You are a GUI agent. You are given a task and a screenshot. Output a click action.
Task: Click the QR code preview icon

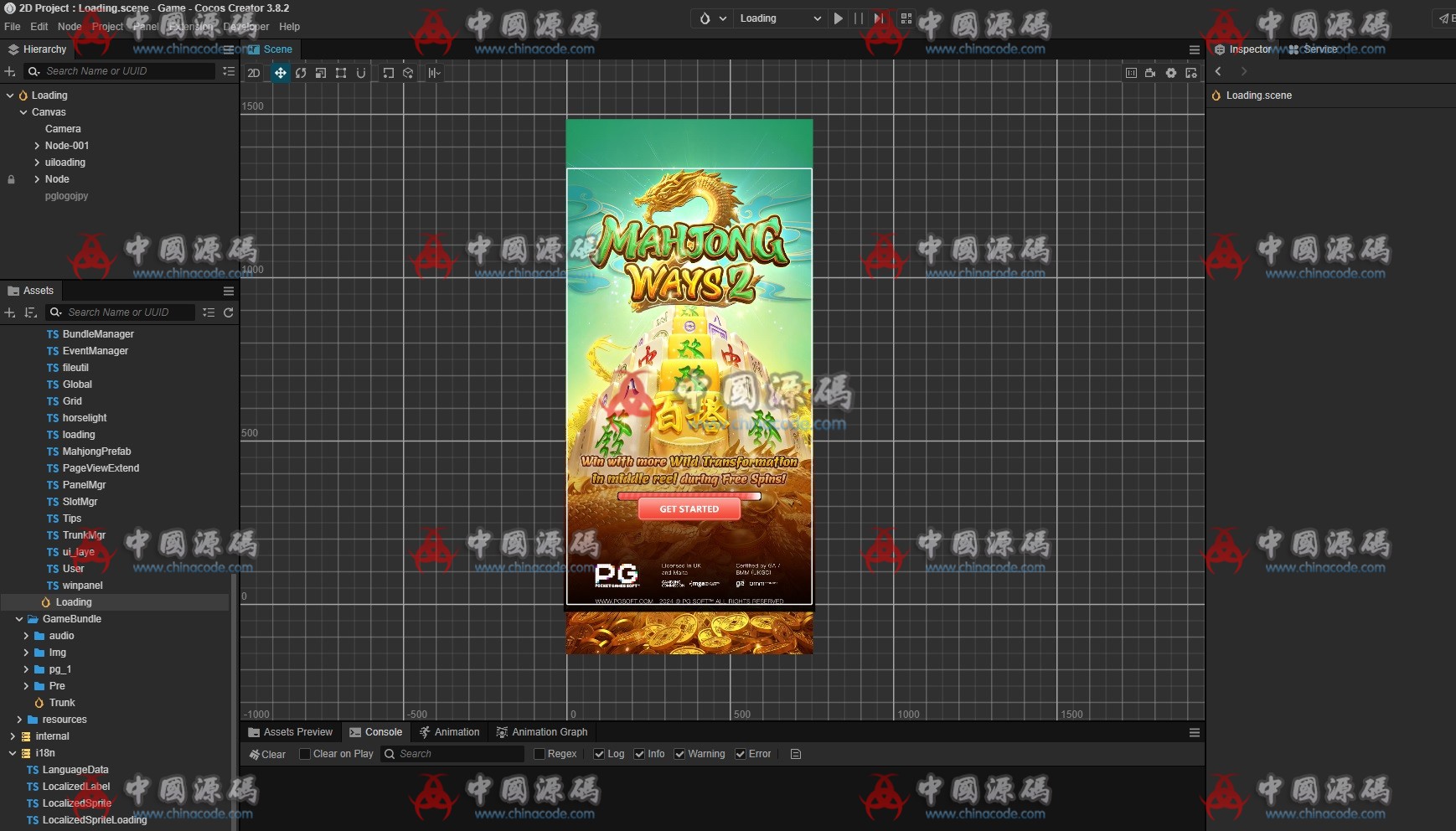point(906,18)
